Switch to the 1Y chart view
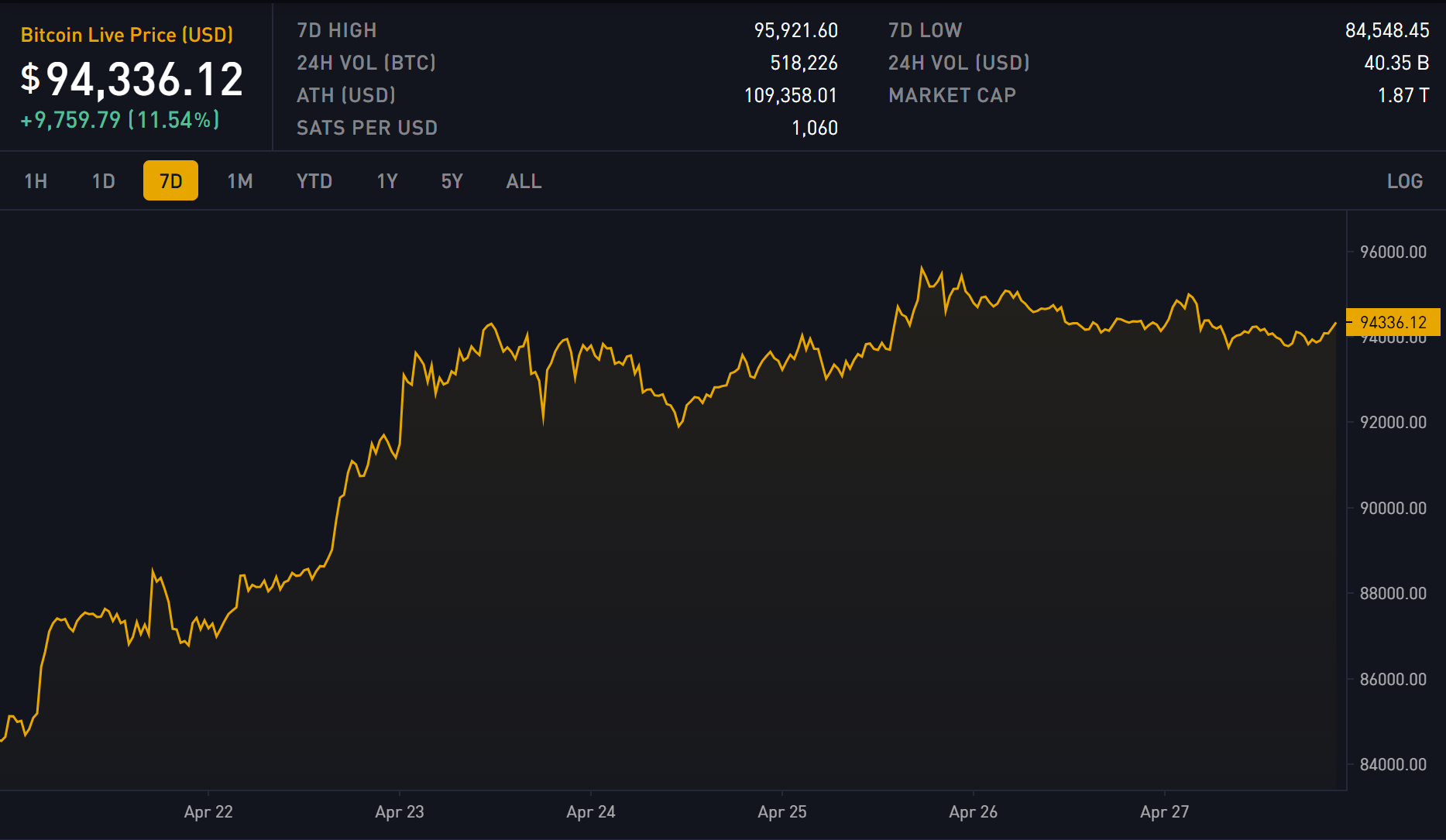1446x840 pixels. pyautogui.click(x=386, y=181)
